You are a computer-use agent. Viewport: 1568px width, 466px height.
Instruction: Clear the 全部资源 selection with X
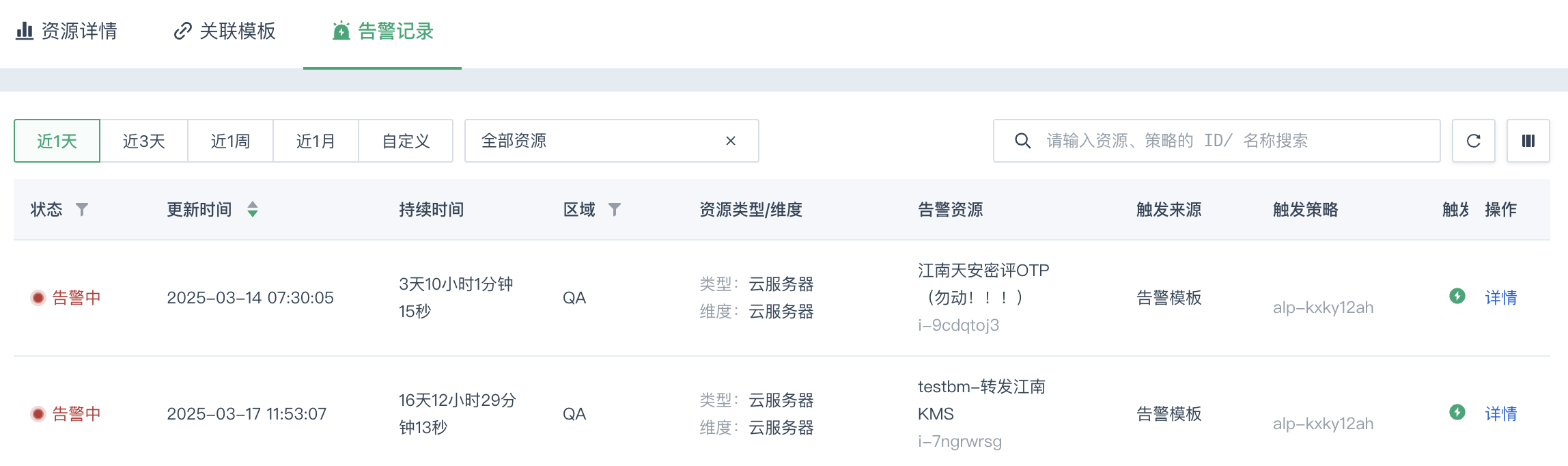731,141
